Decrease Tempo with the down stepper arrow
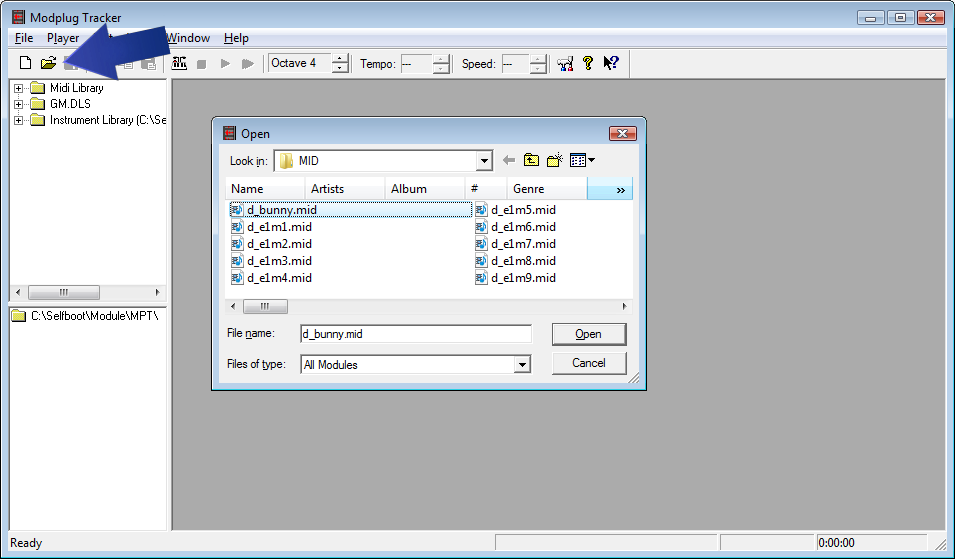The width and height of the screenshot is (955, 559). [441, 68]
